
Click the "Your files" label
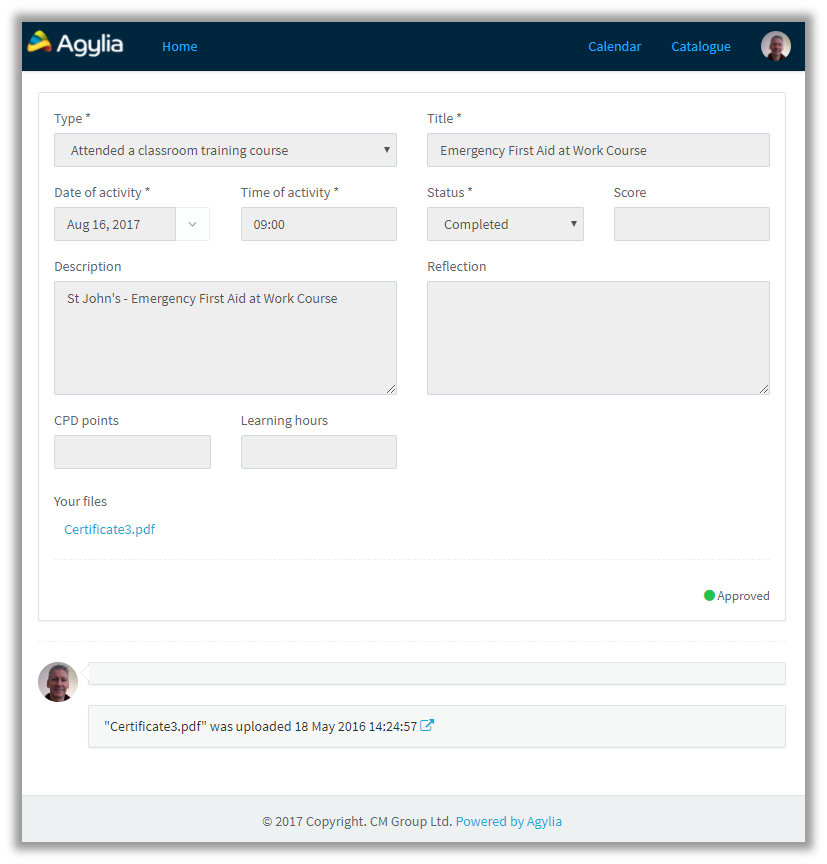point(80,501)
